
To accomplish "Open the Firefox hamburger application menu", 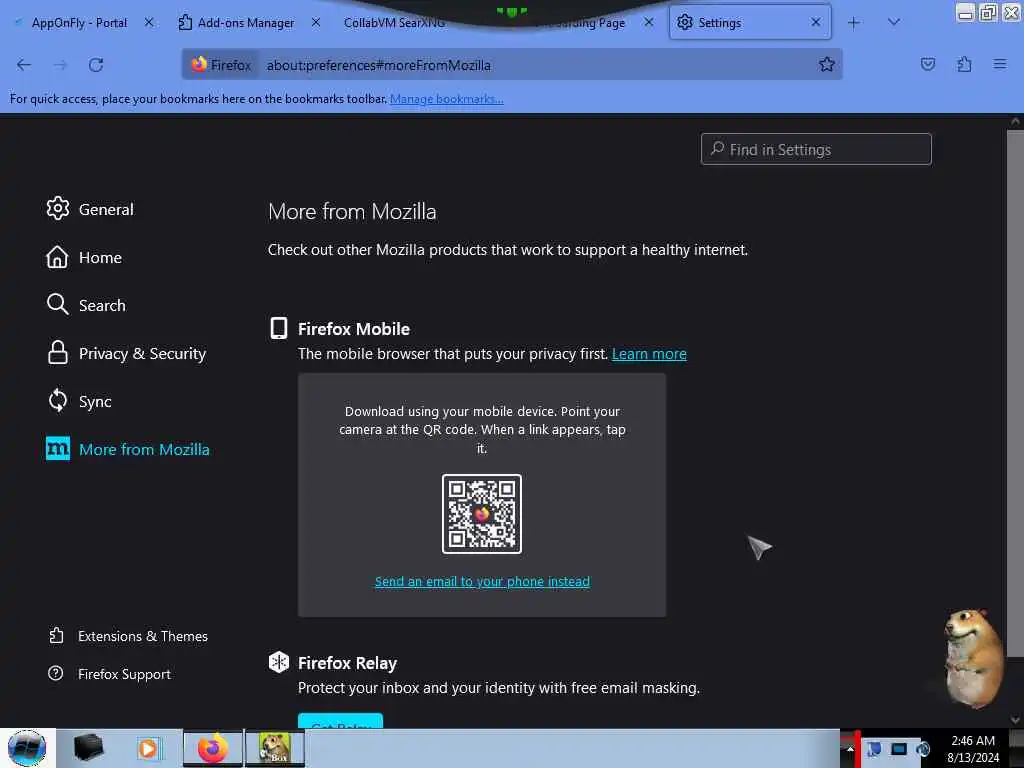I will (1000, 64).
